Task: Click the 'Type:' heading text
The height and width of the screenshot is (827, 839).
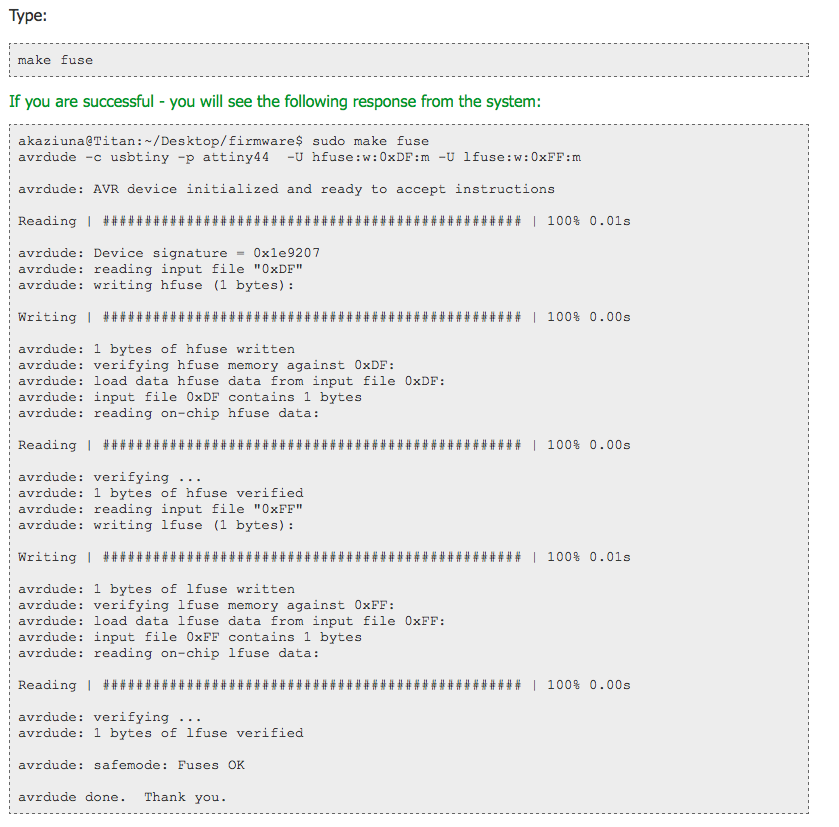Action: click(28, 16)
